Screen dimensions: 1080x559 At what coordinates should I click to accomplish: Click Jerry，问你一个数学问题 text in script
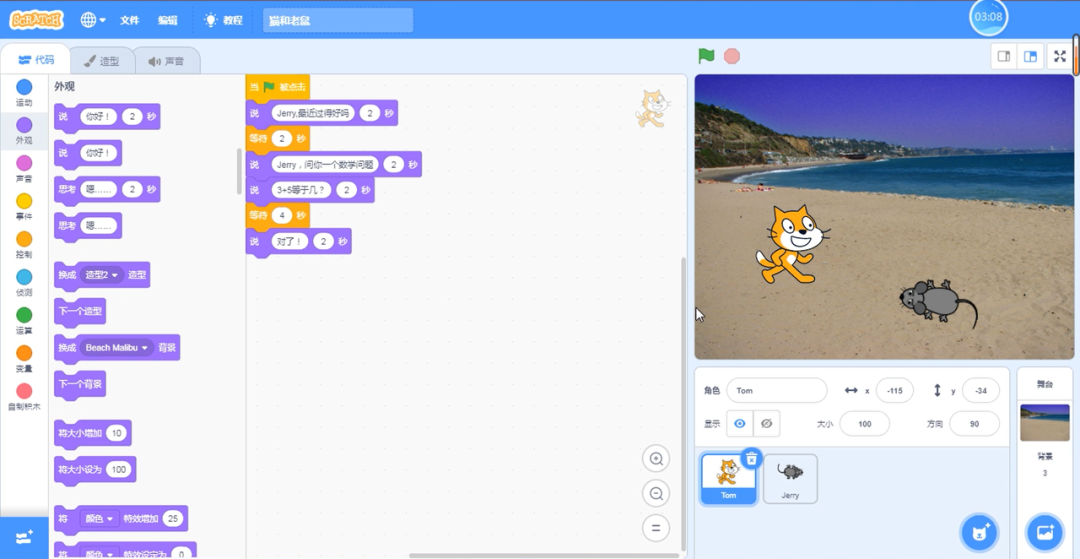tap(325, 165)
